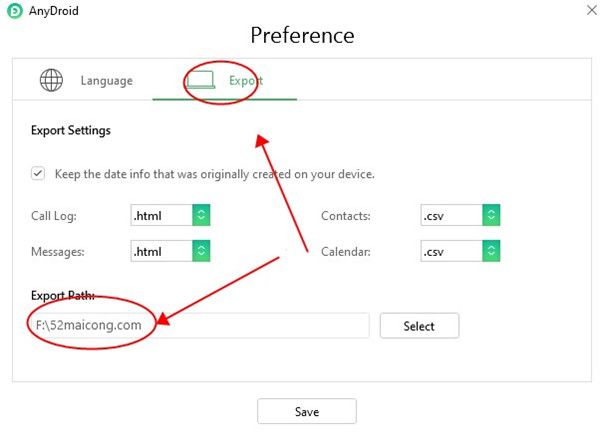600x441 pixels.
Task: Close the Preference window
Action: coord(585,13)
